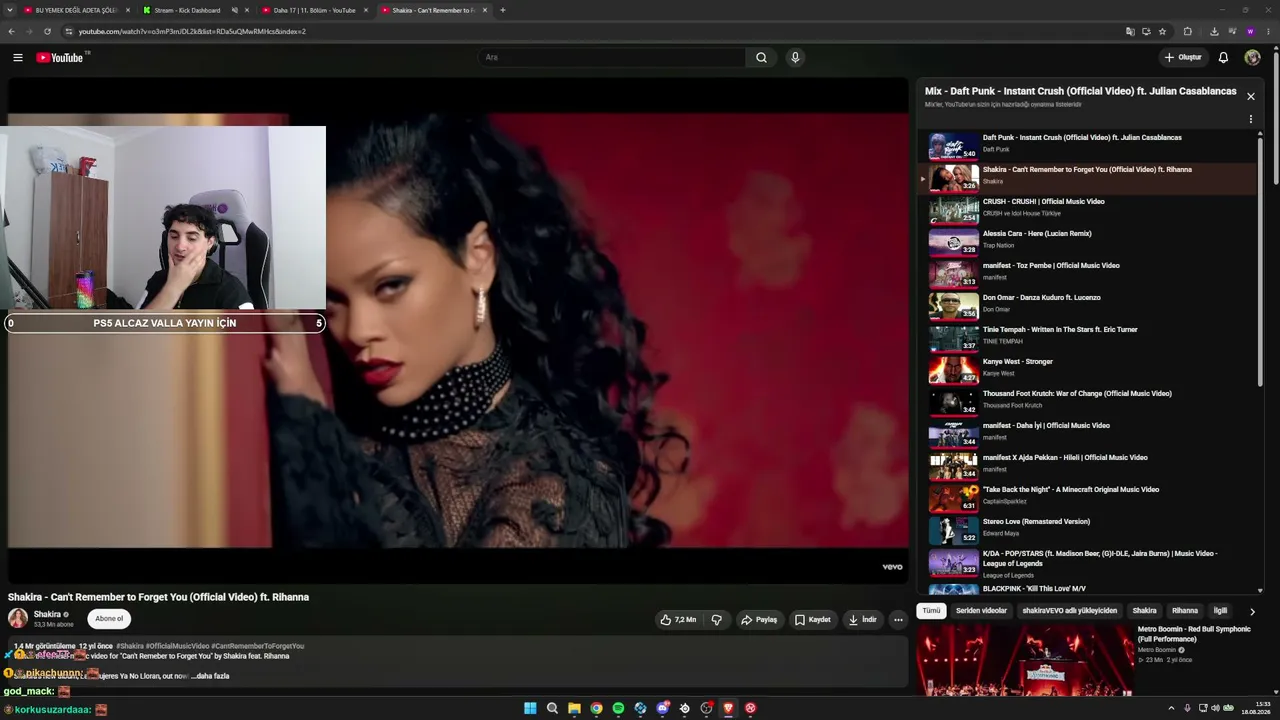Open the browser downloads icon
The height and width of the screenshot is (720, 1280).
(x=1214, y=31)
